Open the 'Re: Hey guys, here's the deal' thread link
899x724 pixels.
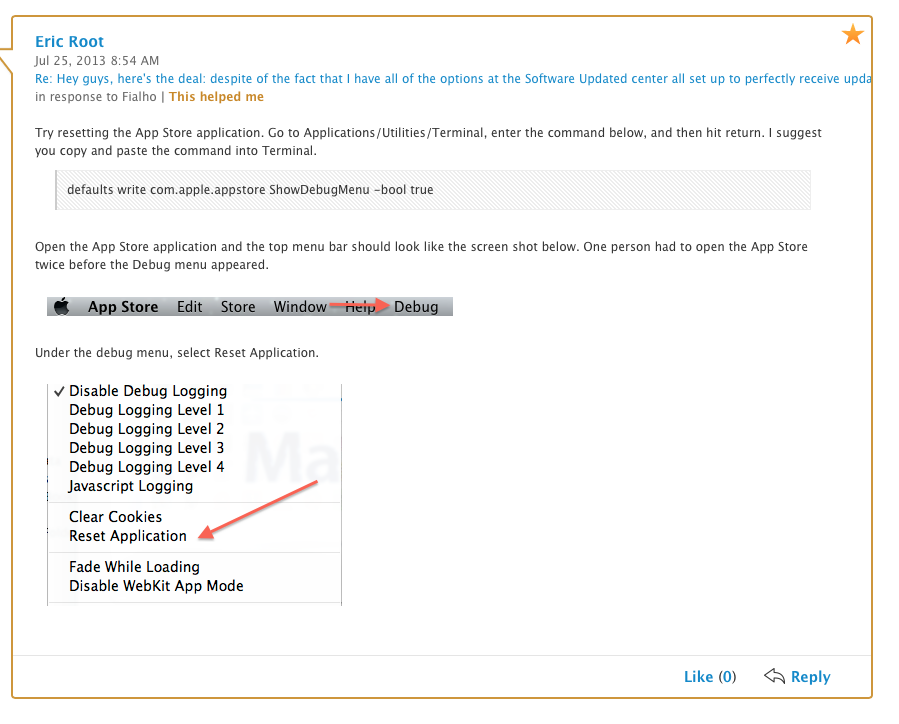[453, 79]
